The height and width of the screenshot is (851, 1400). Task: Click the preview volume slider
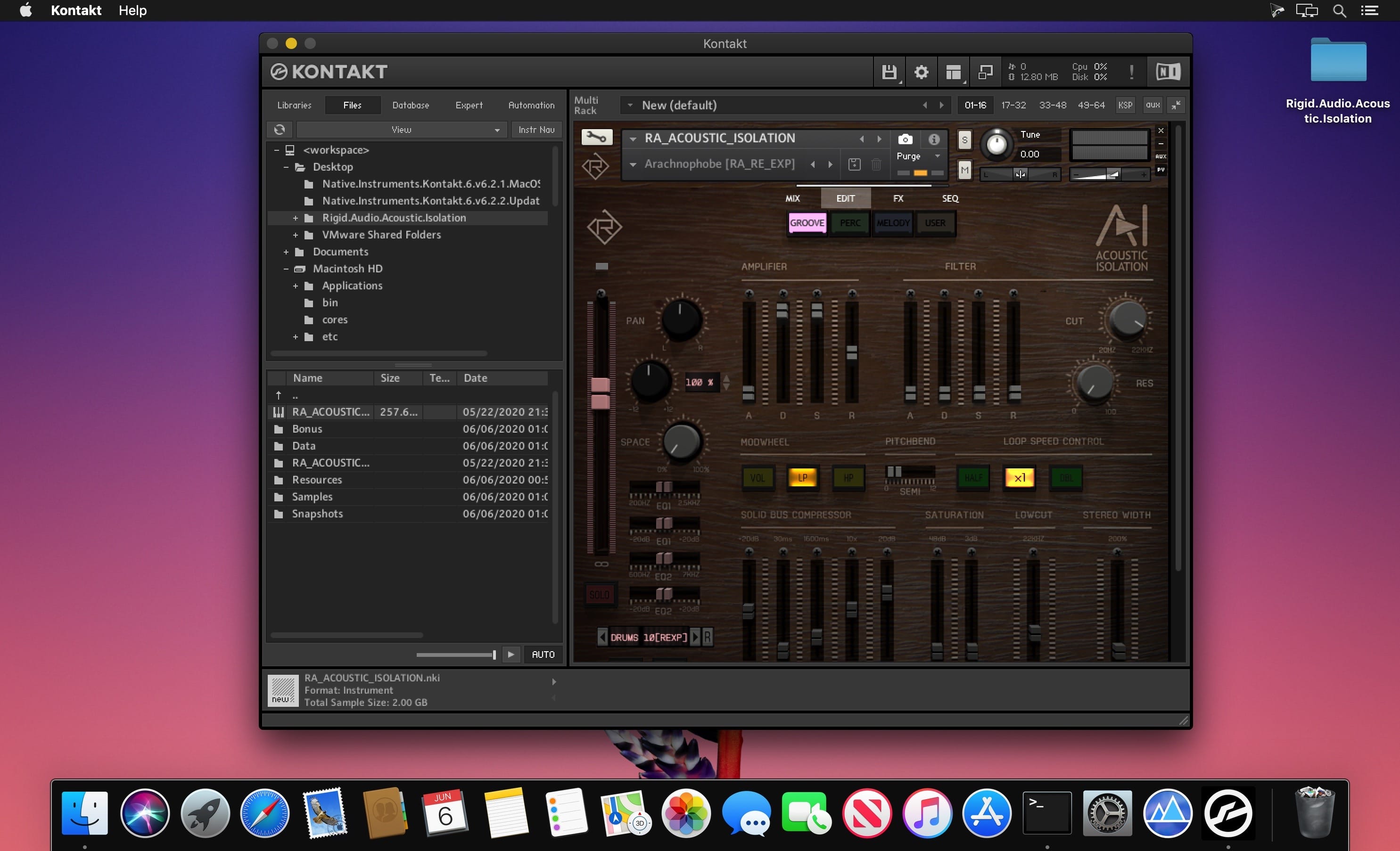click(456, 655)
